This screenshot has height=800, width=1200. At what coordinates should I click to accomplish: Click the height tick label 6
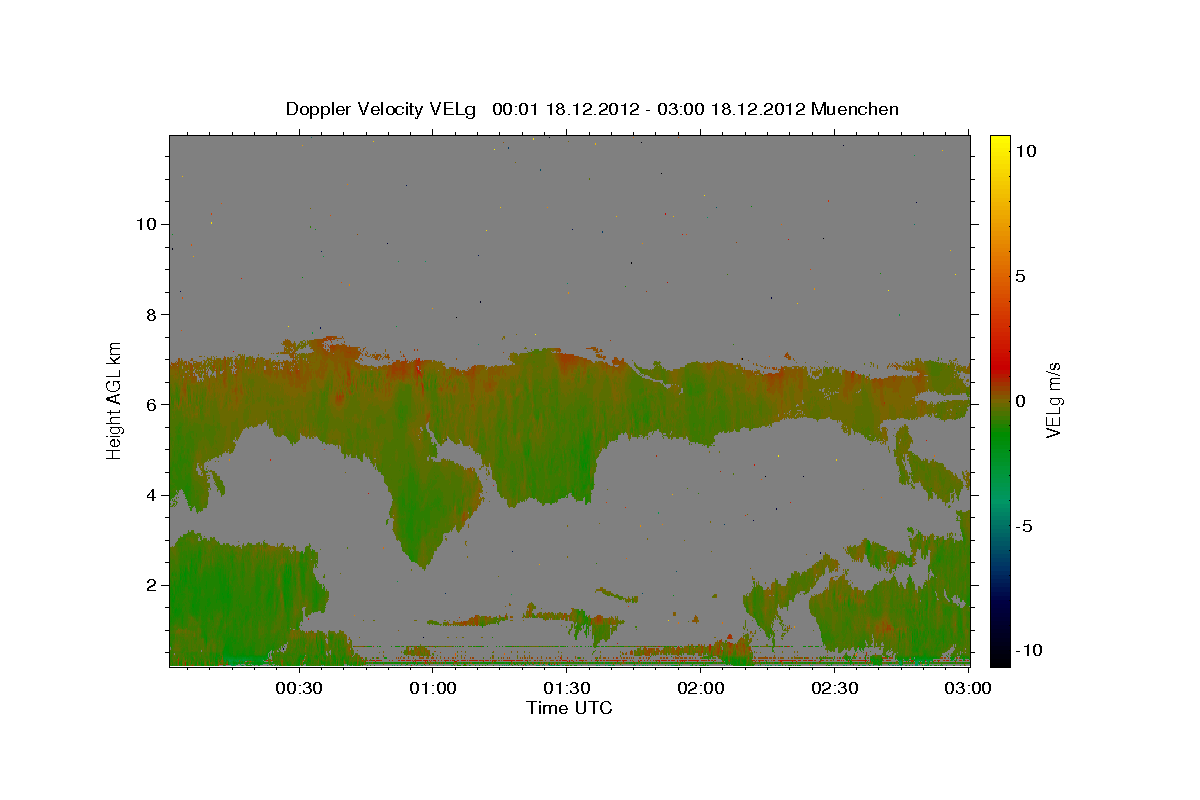coord(150,404)
